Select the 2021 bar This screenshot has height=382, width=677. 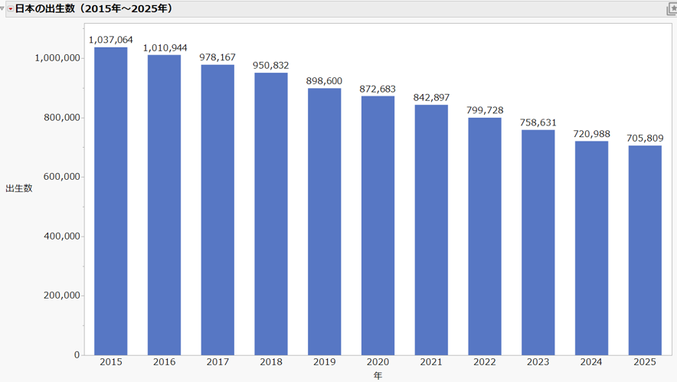[431, 230]
